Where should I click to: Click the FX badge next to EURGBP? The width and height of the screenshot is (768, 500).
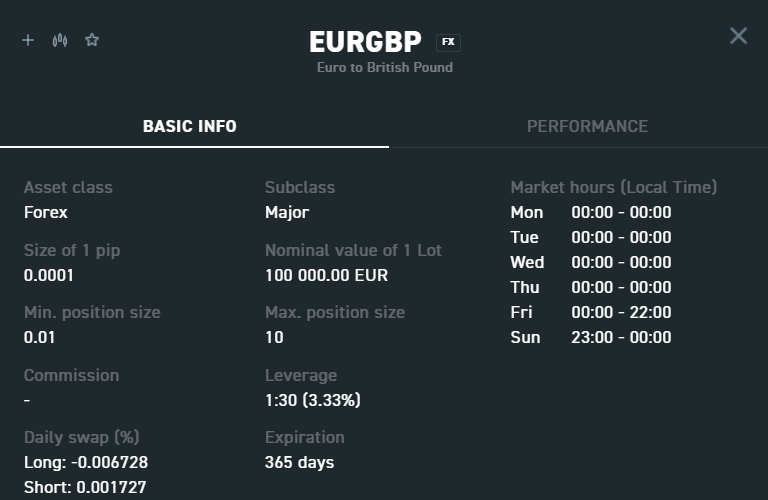pyautogui.click(x=448, y=42)
